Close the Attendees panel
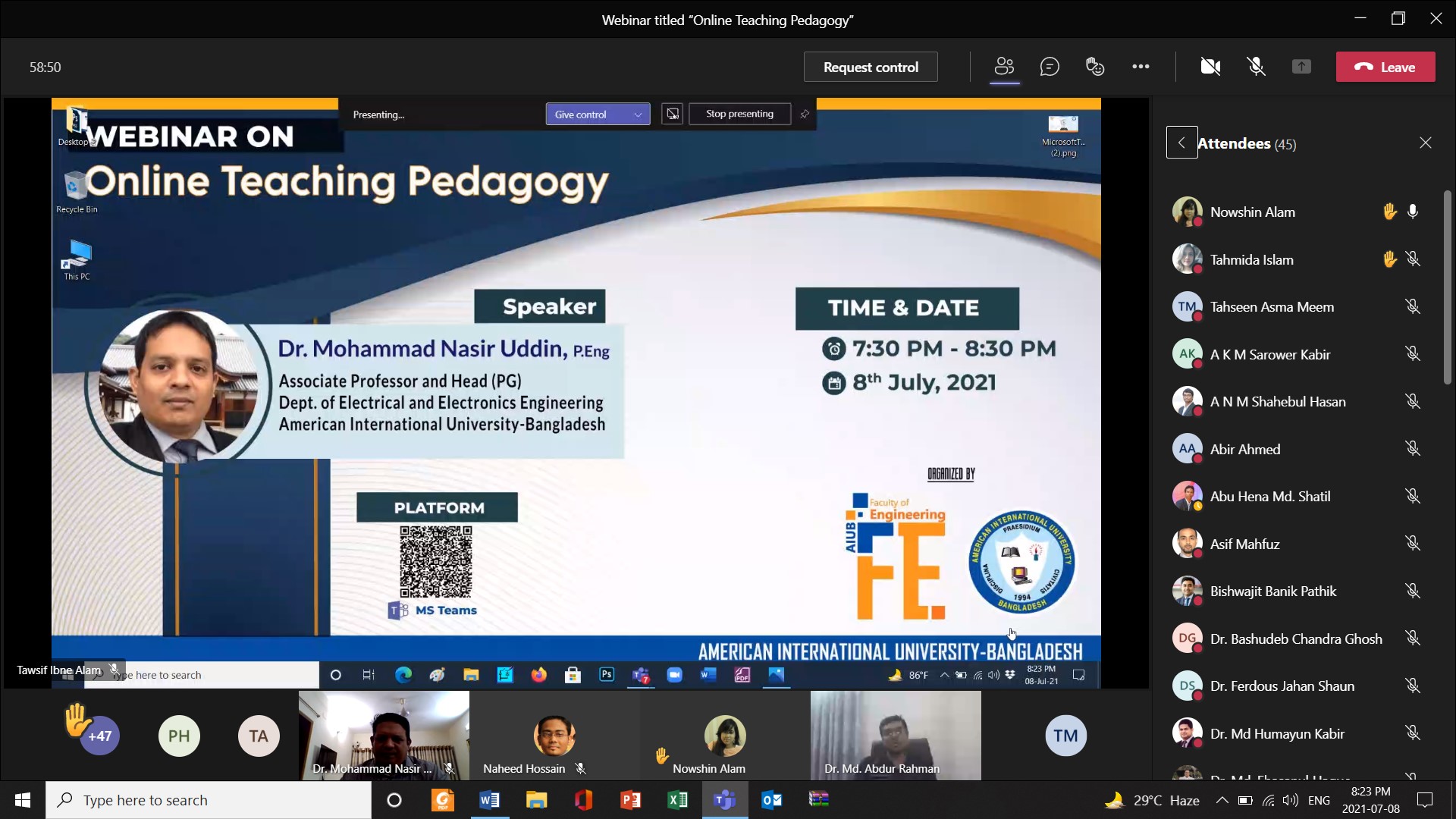The image size is (1456, 819). click(x=1426, y=143)
